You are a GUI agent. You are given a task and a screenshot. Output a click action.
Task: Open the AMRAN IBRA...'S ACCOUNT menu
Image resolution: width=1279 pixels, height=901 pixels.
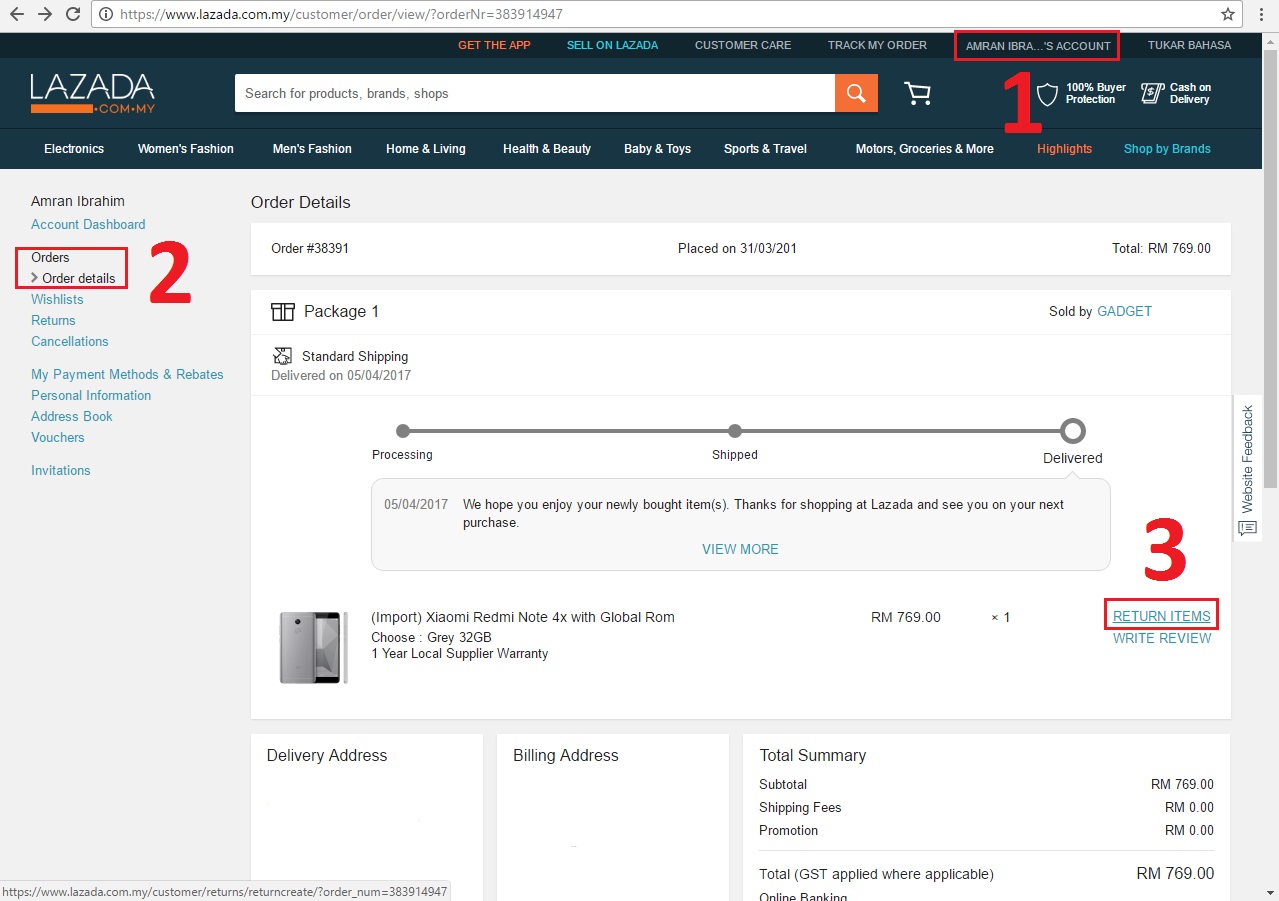(1038, 46)
